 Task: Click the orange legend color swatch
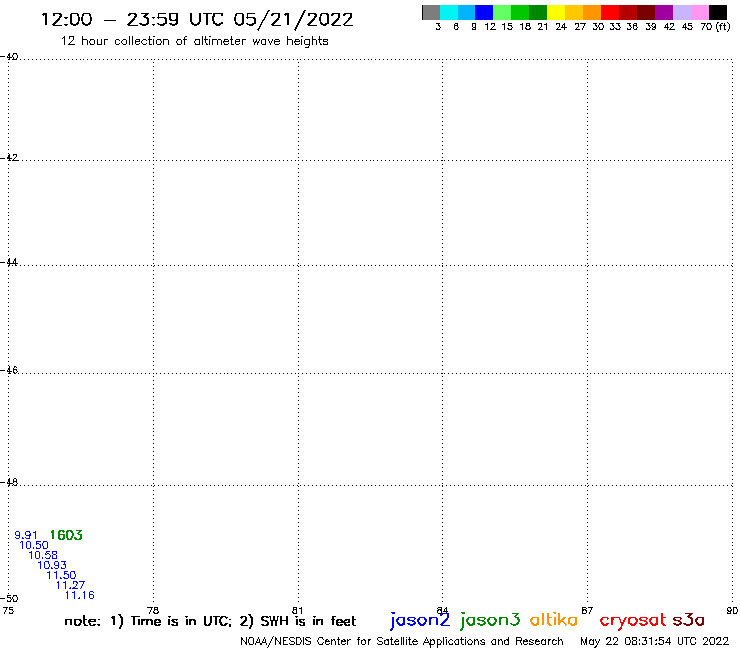[x=592, y=13]
